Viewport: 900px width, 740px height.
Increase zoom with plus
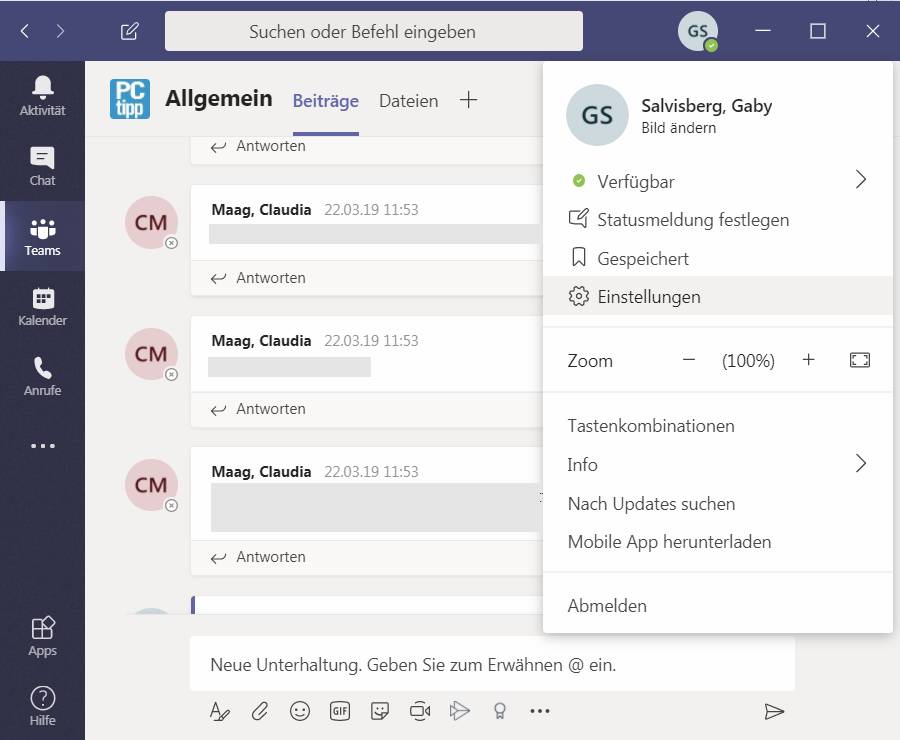[x=808, y=360]
